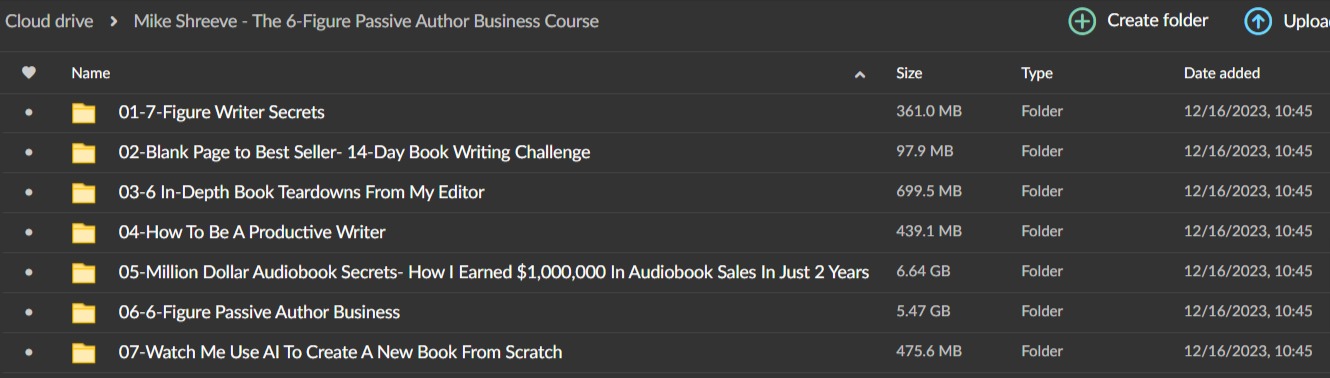1330x378 pixels.
Task: Open the 02-Blank Page to Best Seller folder
Action: pos(354,152)
